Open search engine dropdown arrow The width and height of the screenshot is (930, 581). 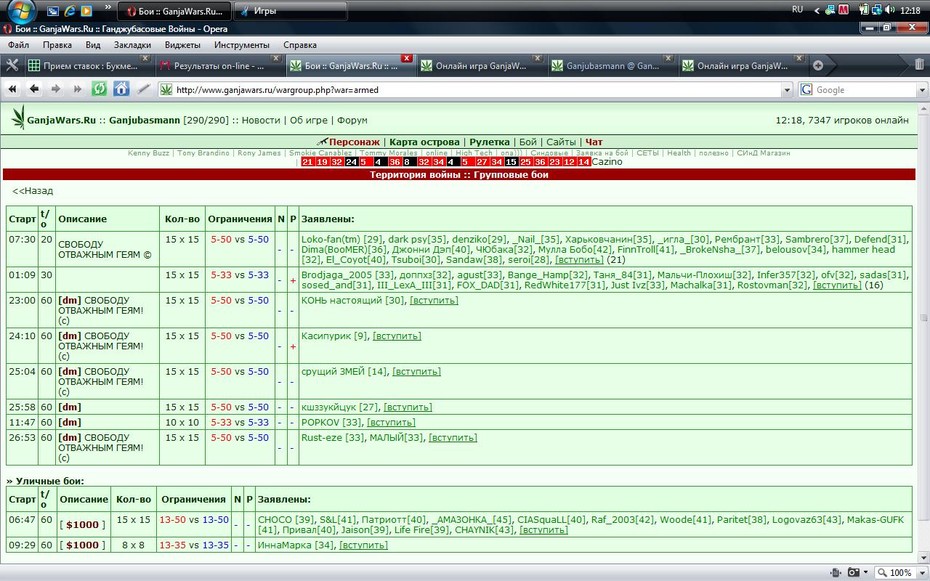[922, 90]
